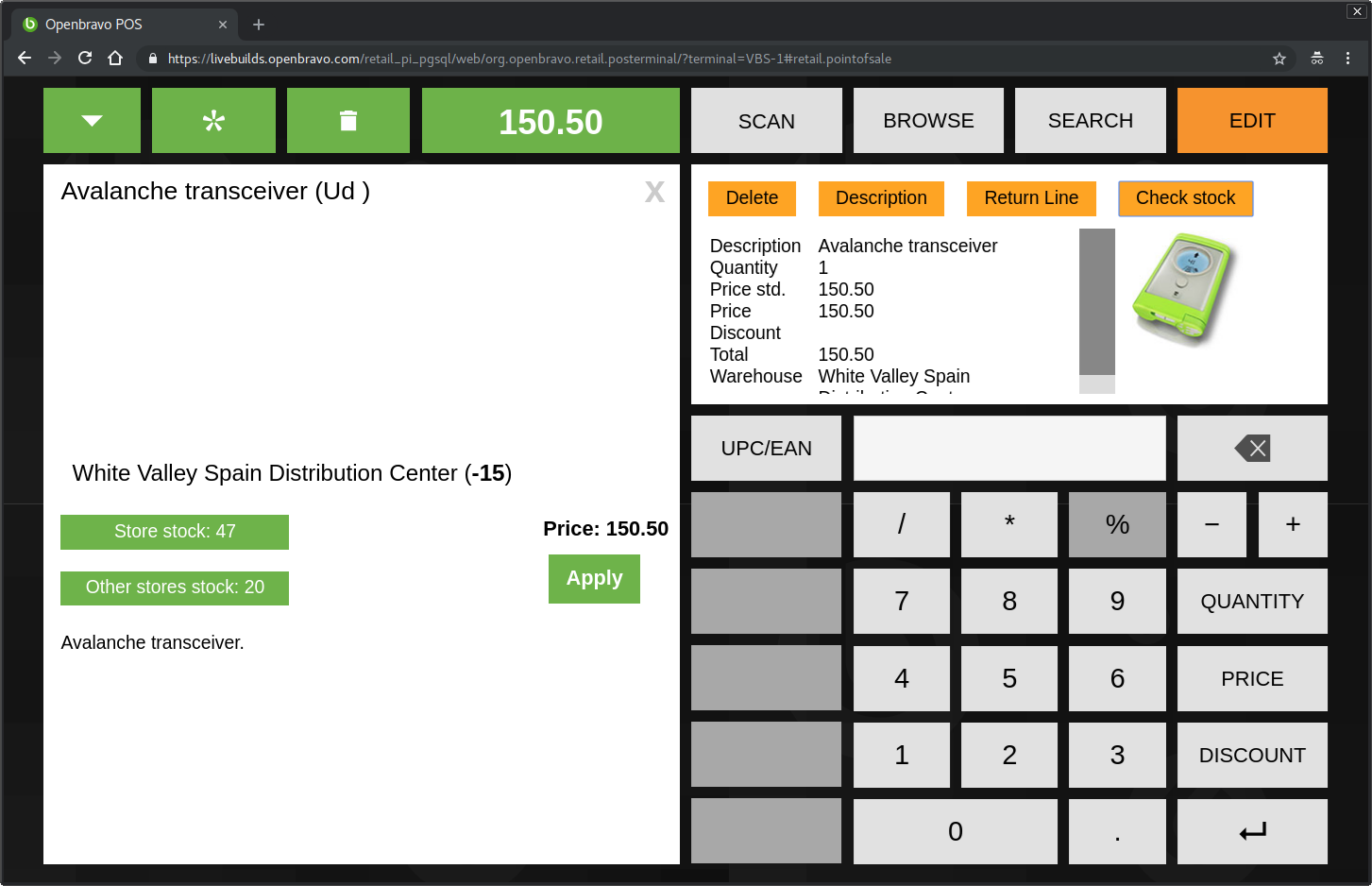
Task: Bookmark page with the star icon
Action: [1279, 59]
